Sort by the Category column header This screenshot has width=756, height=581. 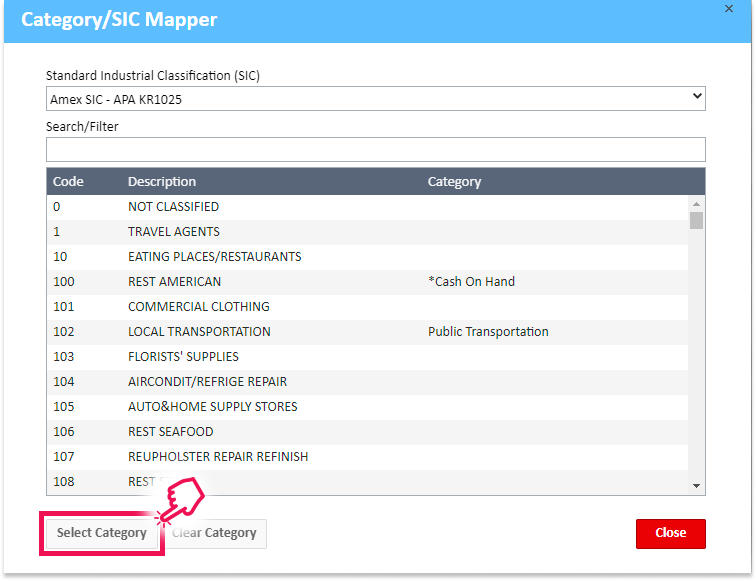(x=454, y=182)
